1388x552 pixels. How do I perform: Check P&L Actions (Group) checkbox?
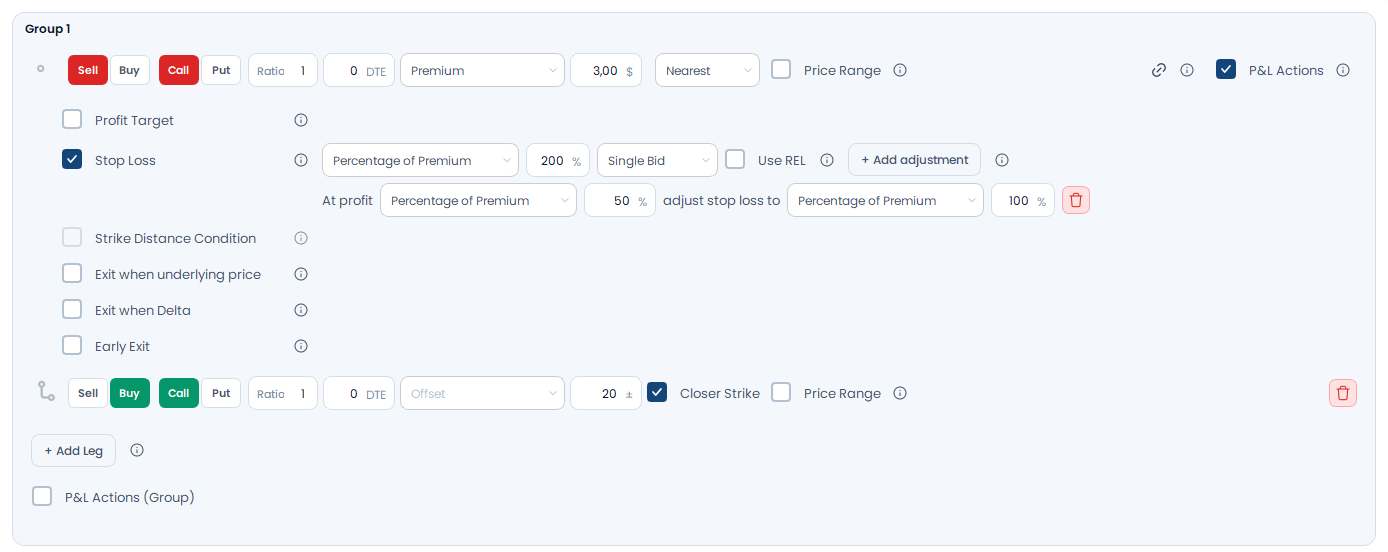pos(42,496)
